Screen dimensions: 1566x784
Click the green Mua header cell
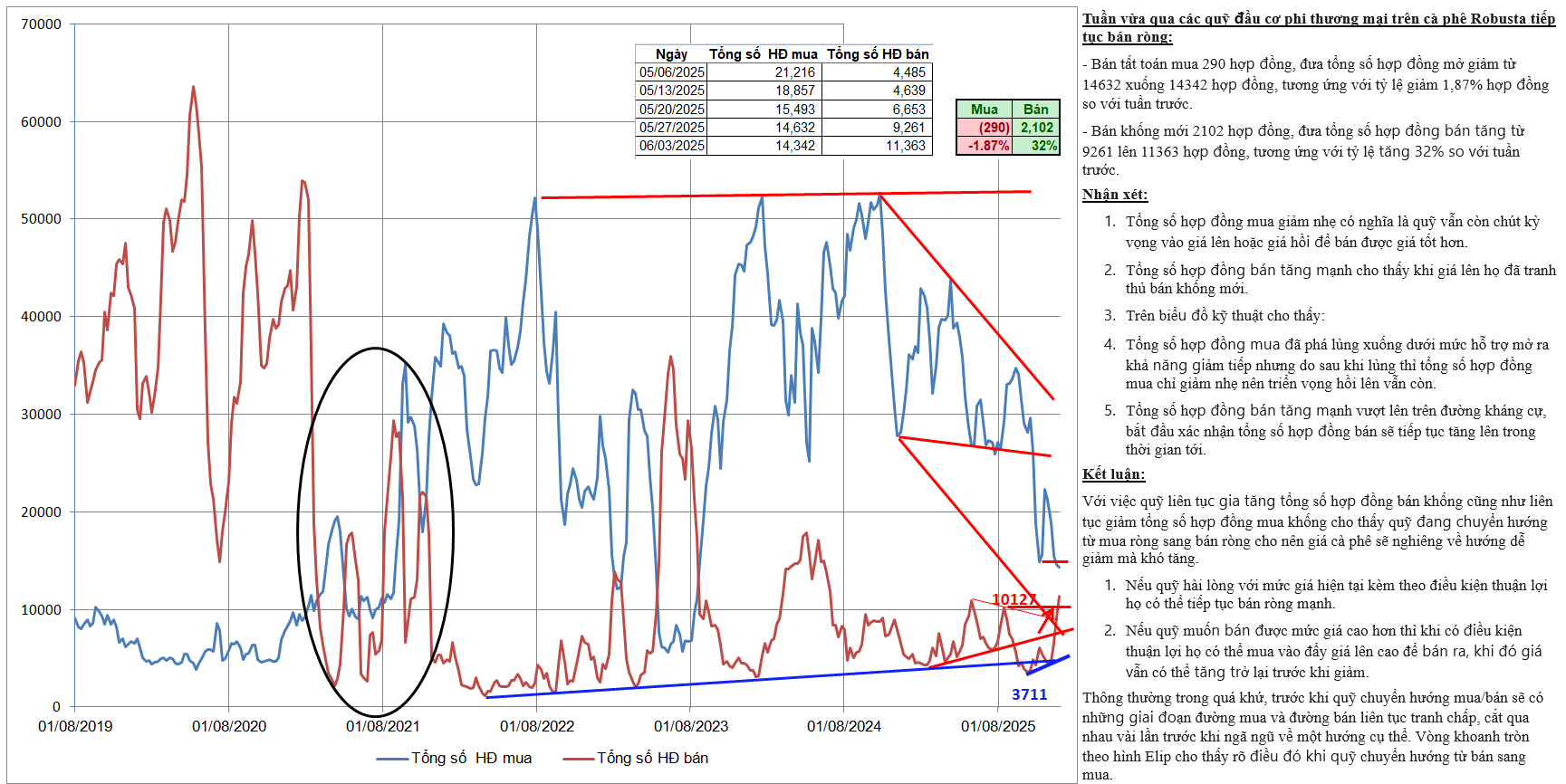coord(984,110)
